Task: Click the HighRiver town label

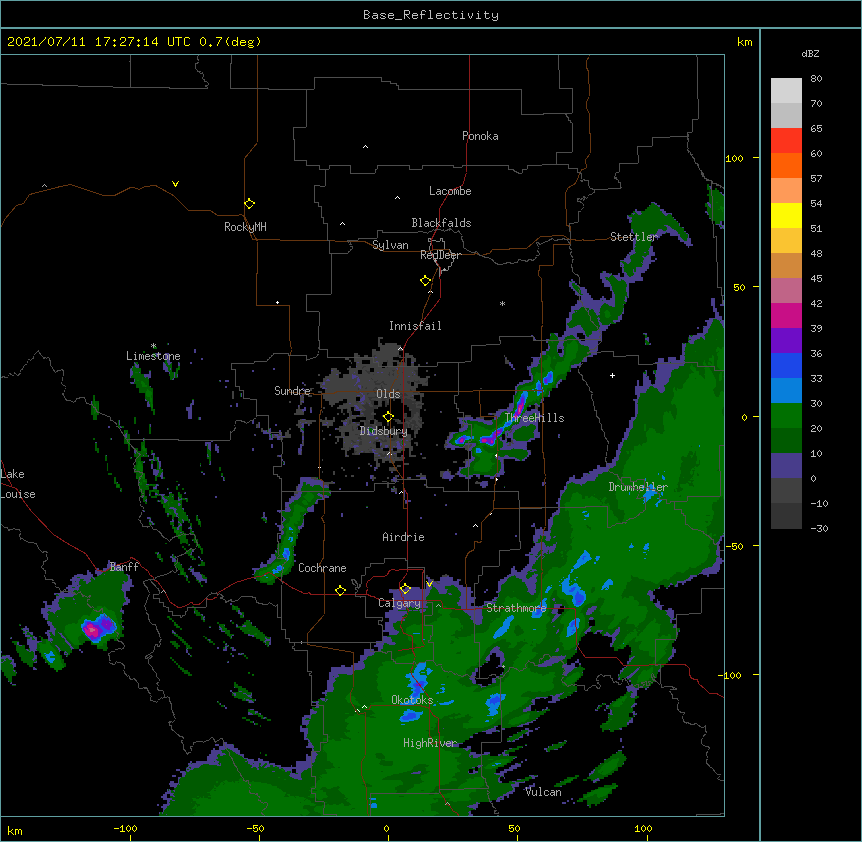Action: [x=430, y=743]
